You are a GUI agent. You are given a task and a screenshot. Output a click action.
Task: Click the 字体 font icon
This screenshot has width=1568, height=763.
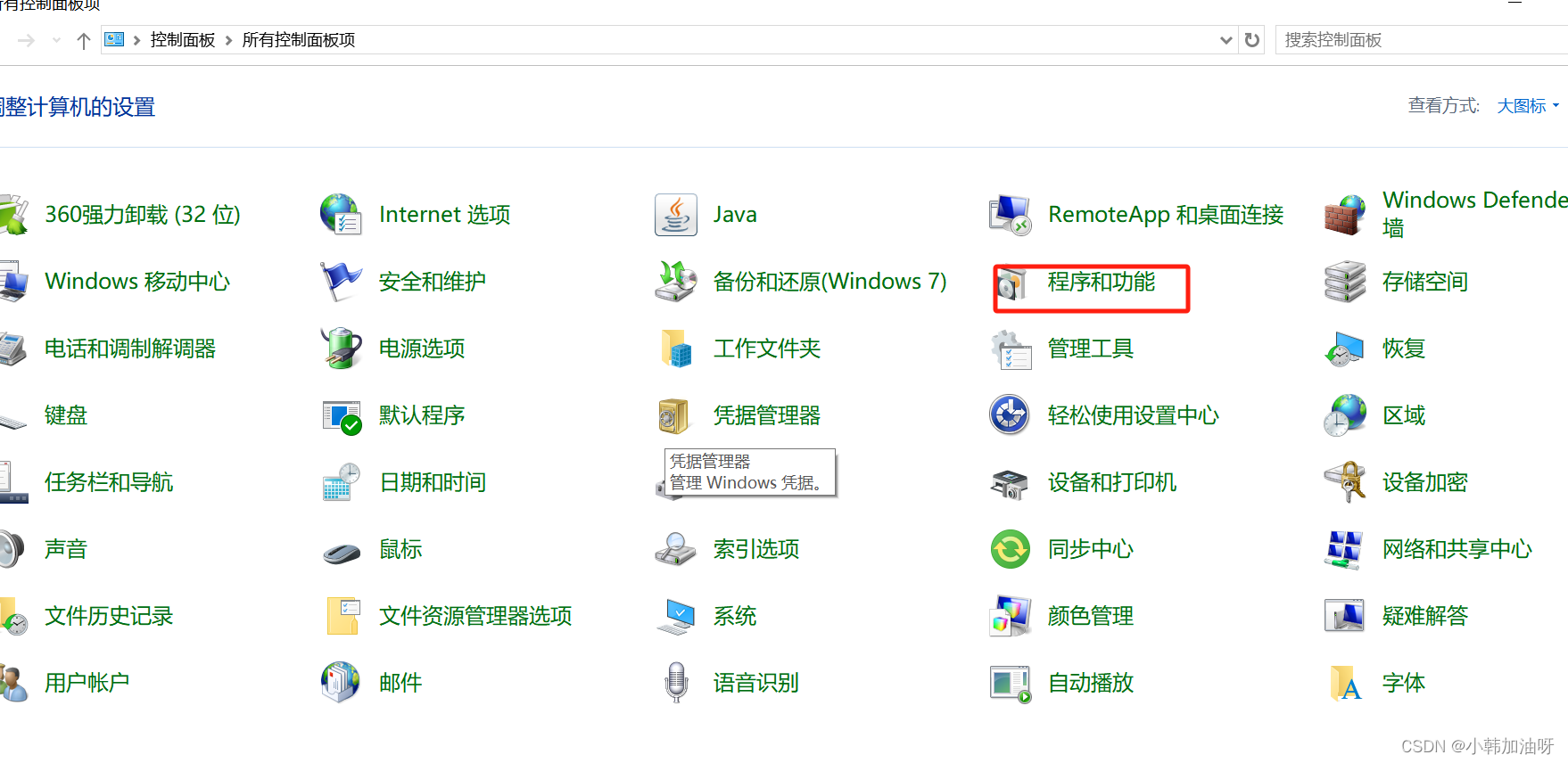[1345, 683]
